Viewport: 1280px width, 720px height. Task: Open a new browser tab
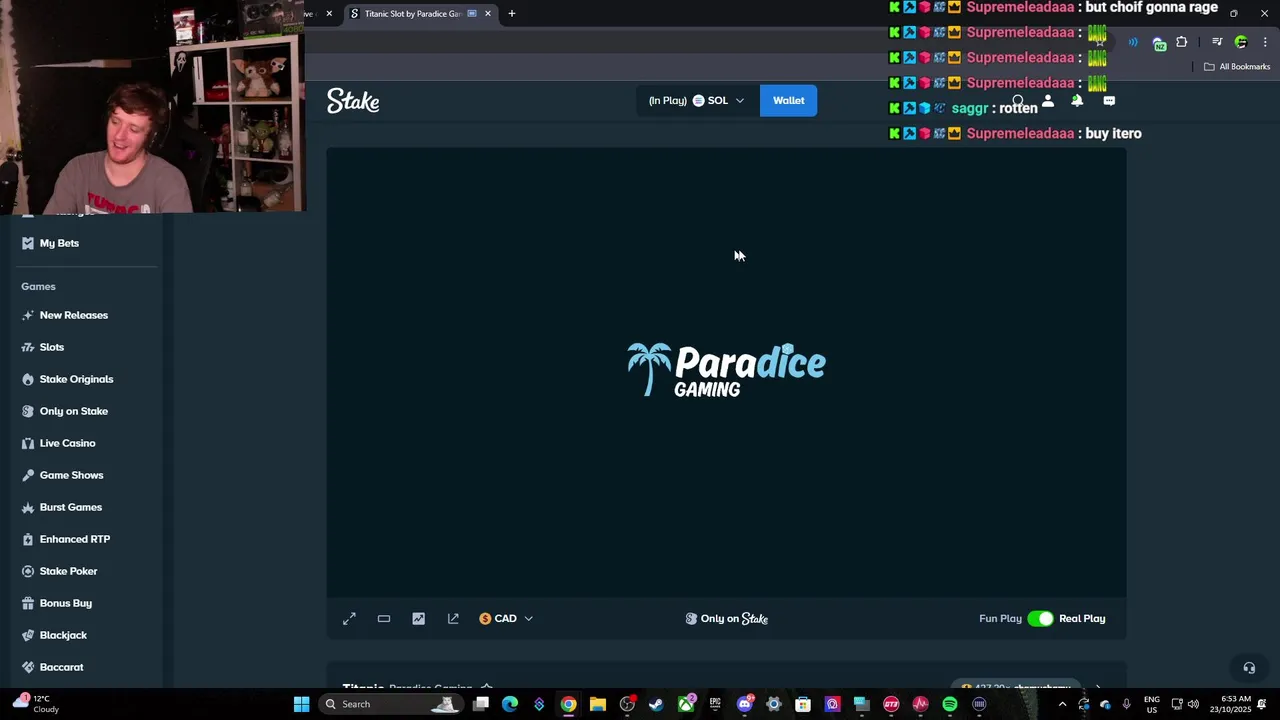click(x=512, y=14)
